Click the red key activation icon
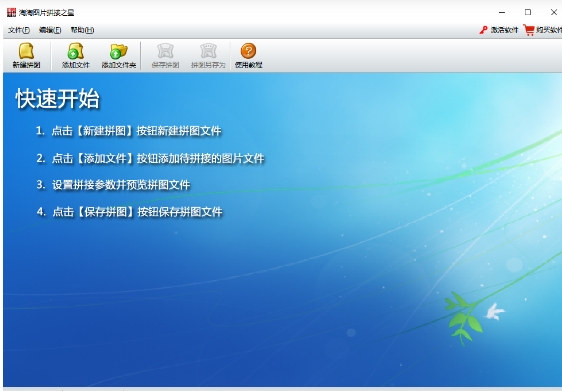This screenshot has height=391, width=562. pos(484,30)
